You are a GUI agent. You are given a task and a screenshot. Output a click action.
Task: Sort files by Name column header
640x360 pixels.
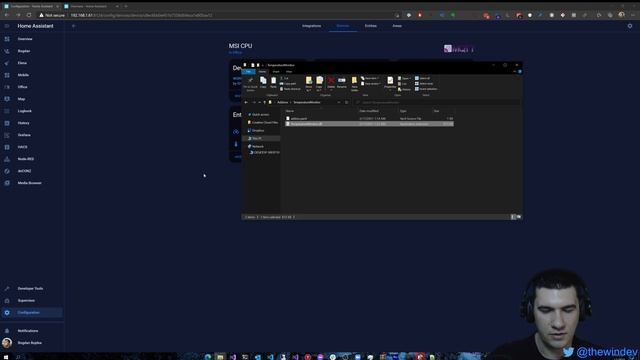pos(289,111)
